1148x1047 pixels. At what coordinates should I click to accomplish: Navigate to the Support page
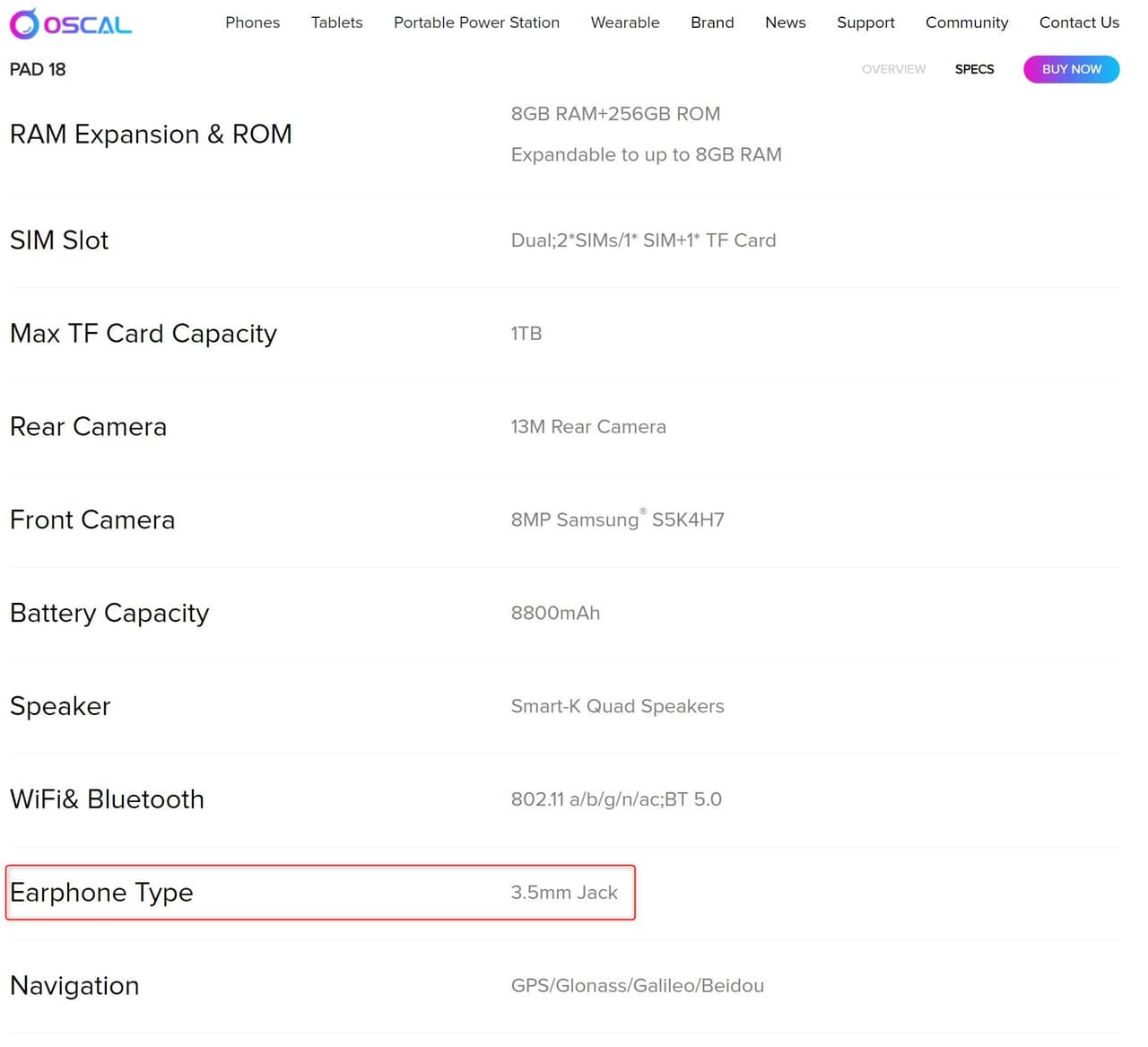[x=865, y=22]
